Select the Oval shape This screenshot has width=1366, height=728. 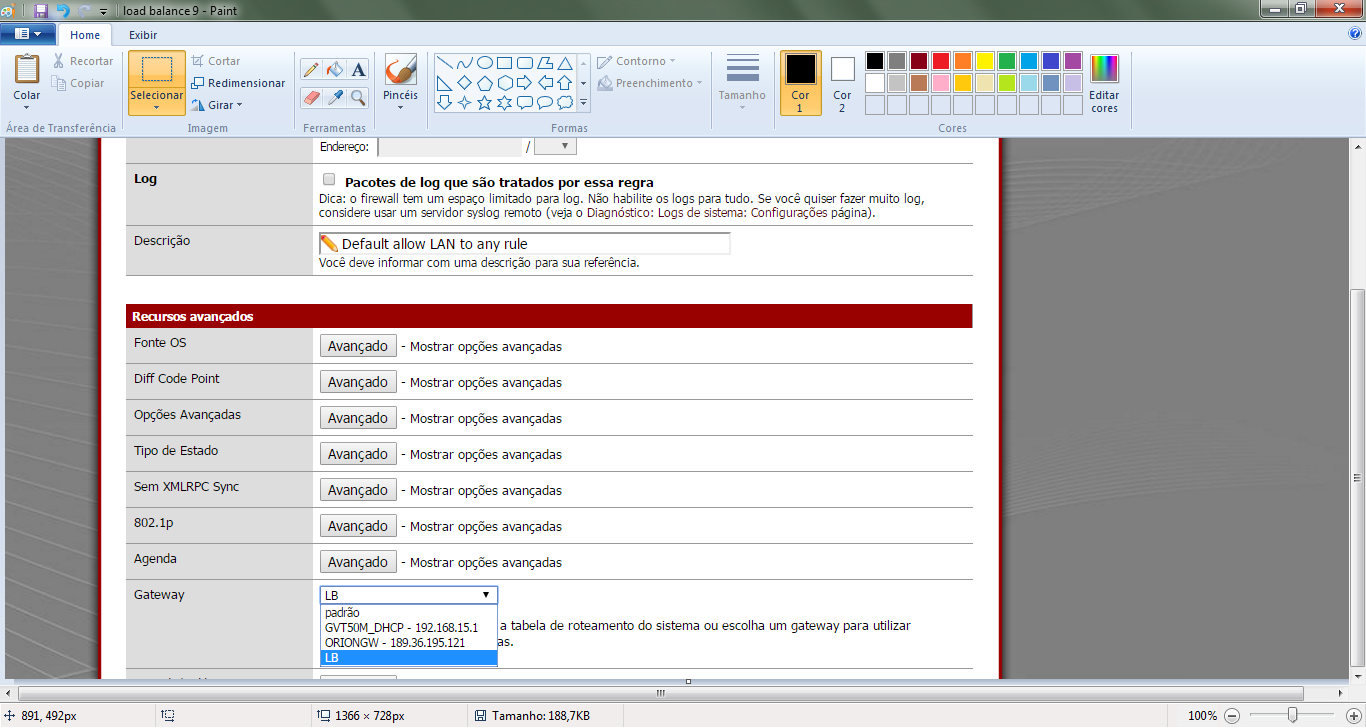(484, 63)
